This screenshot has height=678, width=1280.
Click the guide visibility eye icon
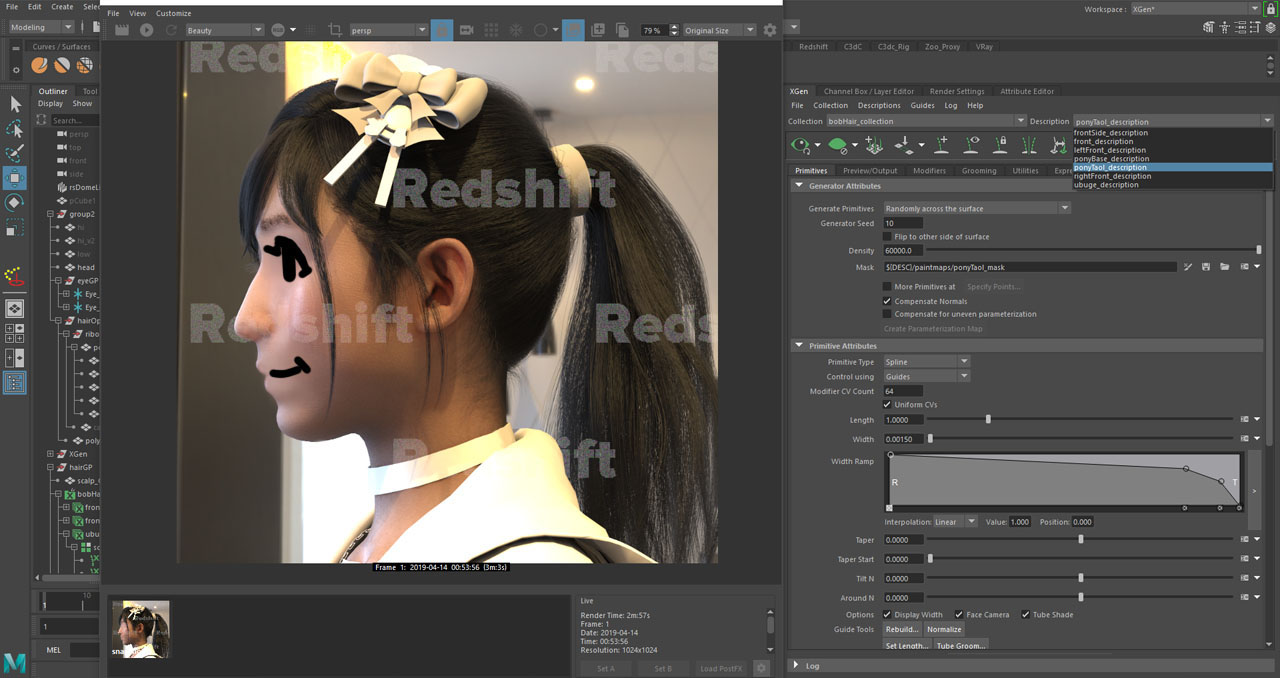pos(971,146)
